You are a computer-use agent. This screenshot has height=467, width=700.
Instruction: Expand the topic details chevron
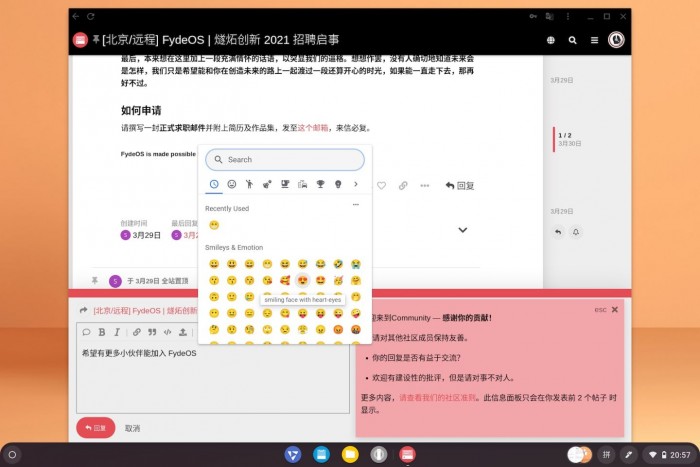462,230
